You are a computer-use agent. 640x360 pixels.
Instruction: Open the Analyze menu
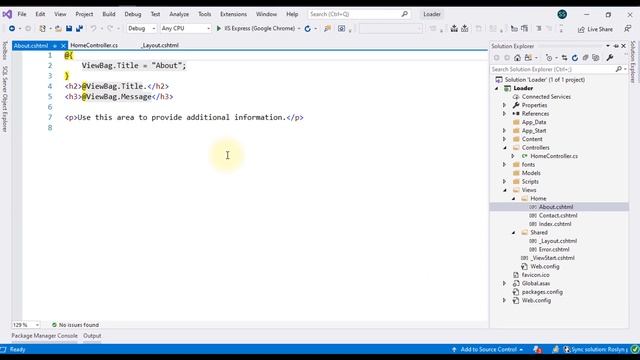179,14
